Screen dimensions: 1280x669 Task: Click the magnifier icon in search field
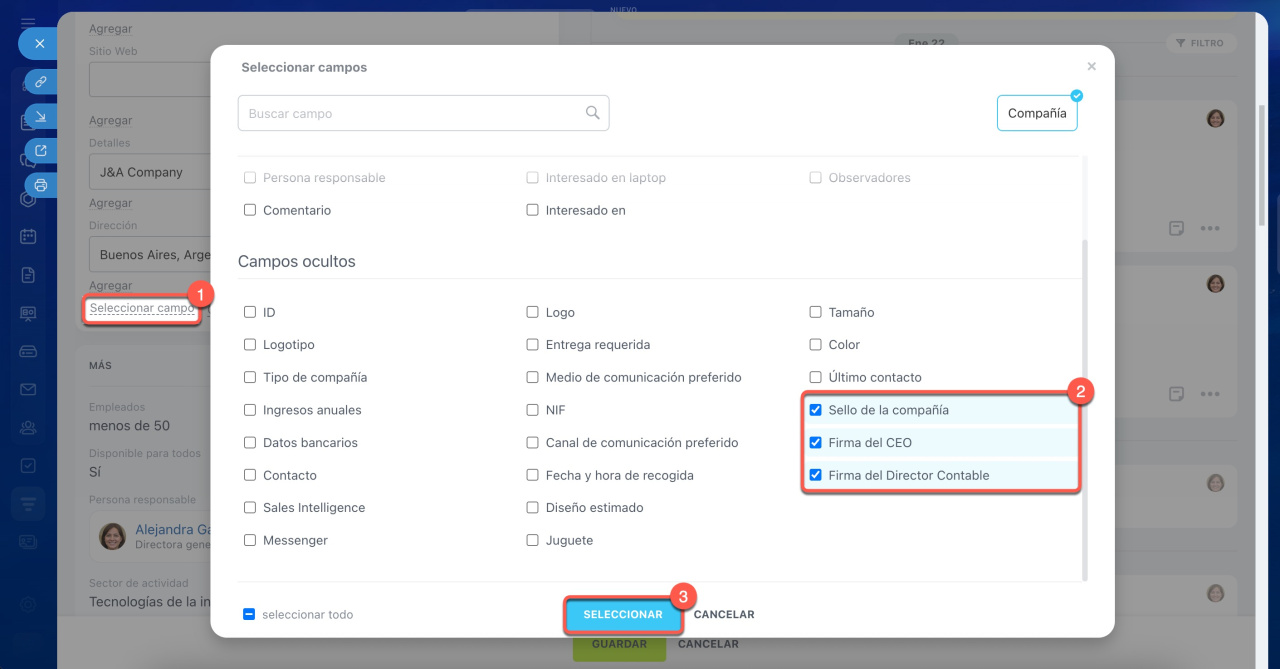point(592,113)
